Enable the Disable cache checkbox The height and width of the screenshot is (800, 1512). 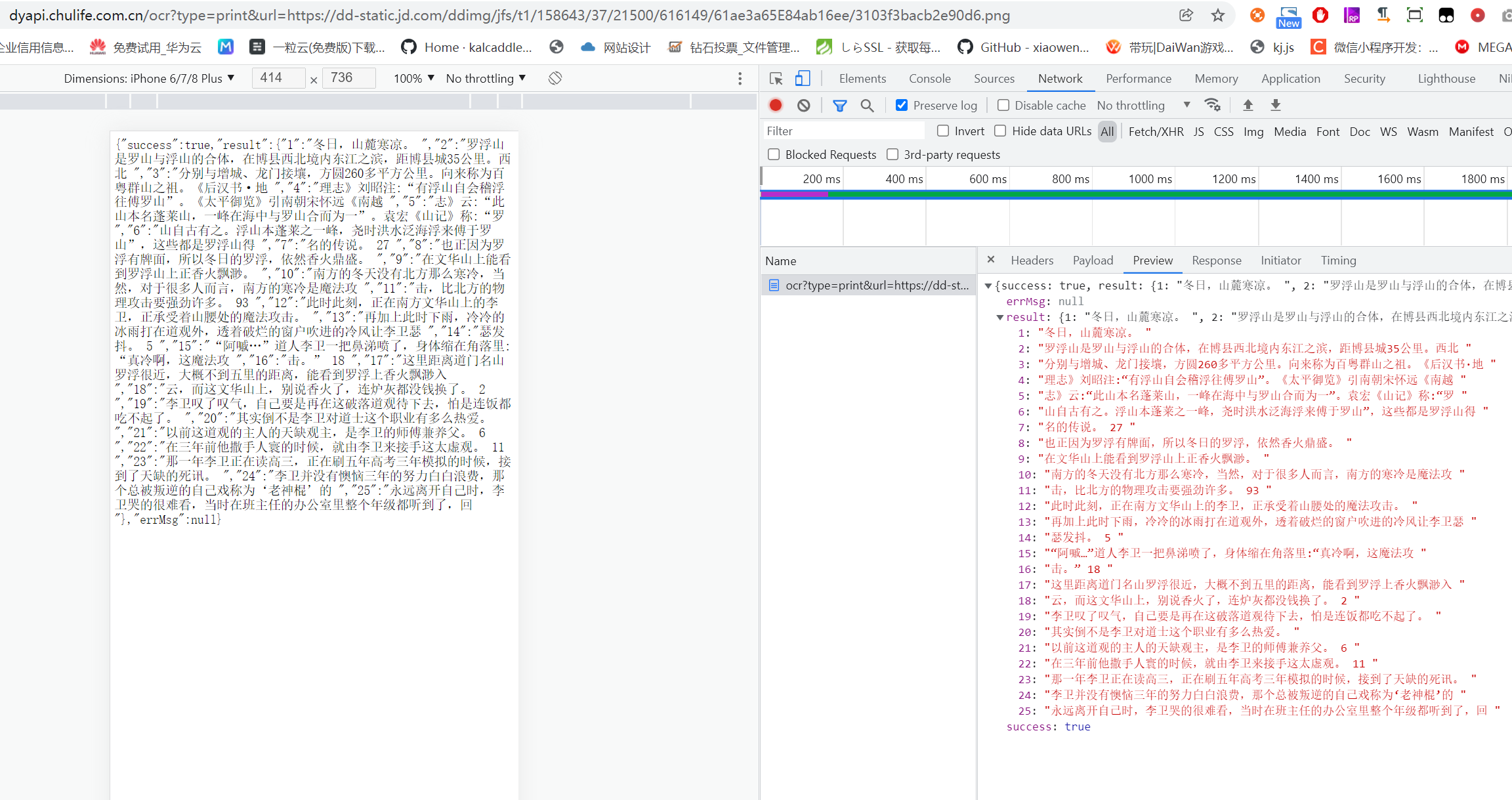(x=1003, y=105)
